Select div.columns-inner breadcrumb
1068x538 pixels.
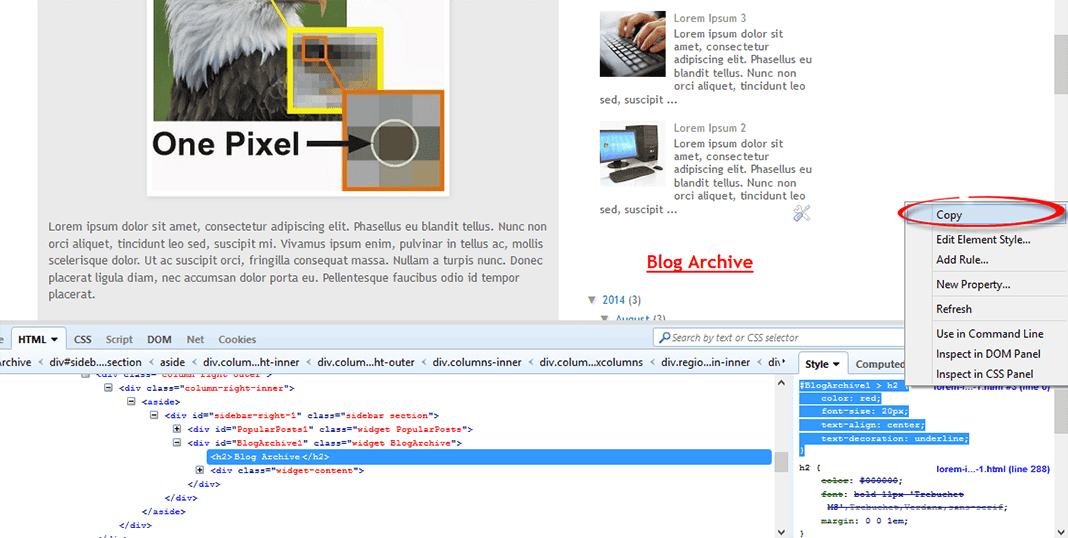coord(477,362)
